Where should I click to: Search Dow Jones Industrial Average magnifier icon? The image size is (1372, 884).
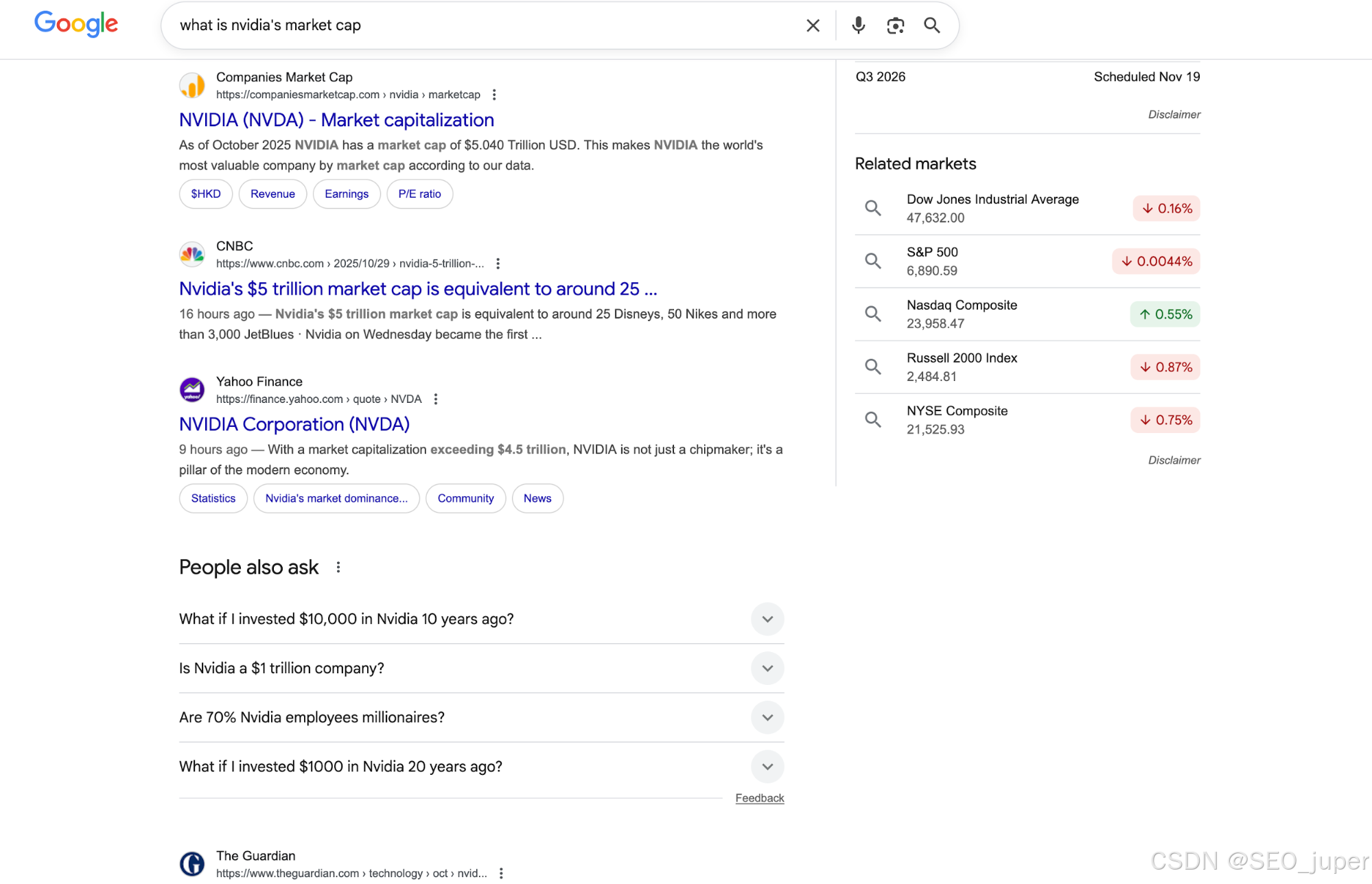tap(872, 208)
